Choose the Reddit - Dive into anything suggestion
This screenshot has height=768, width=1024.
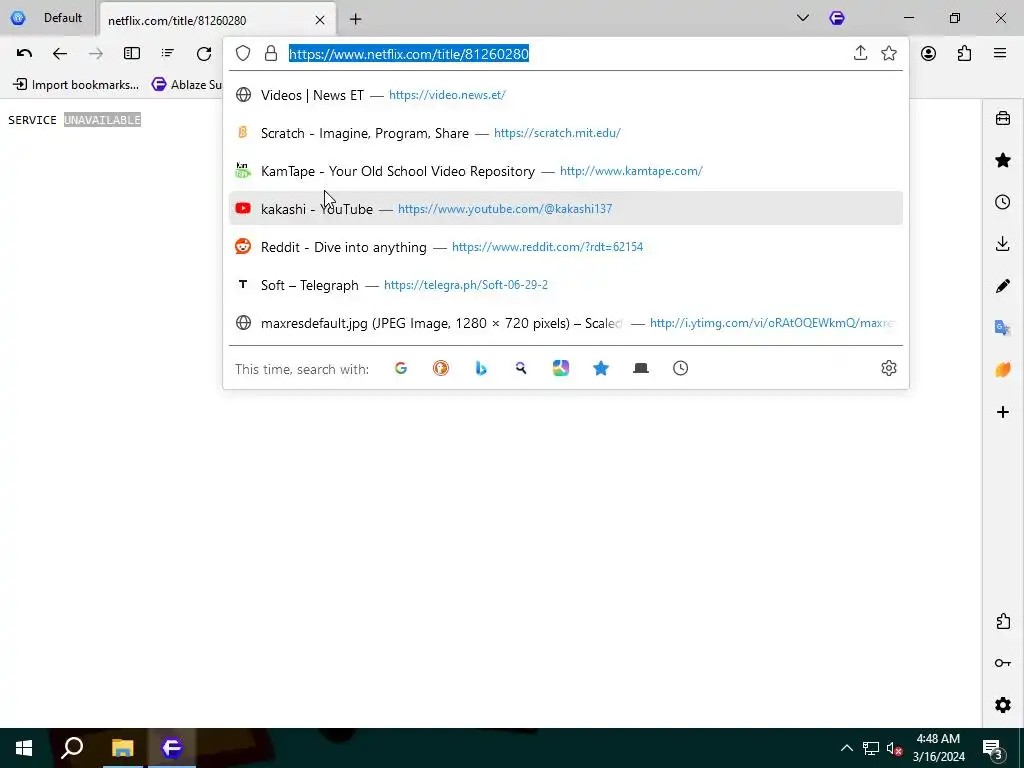[566, 247]
